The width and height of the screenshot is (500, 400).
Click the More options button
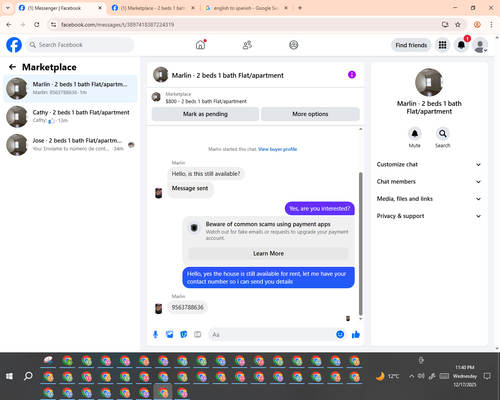(310, 114)
